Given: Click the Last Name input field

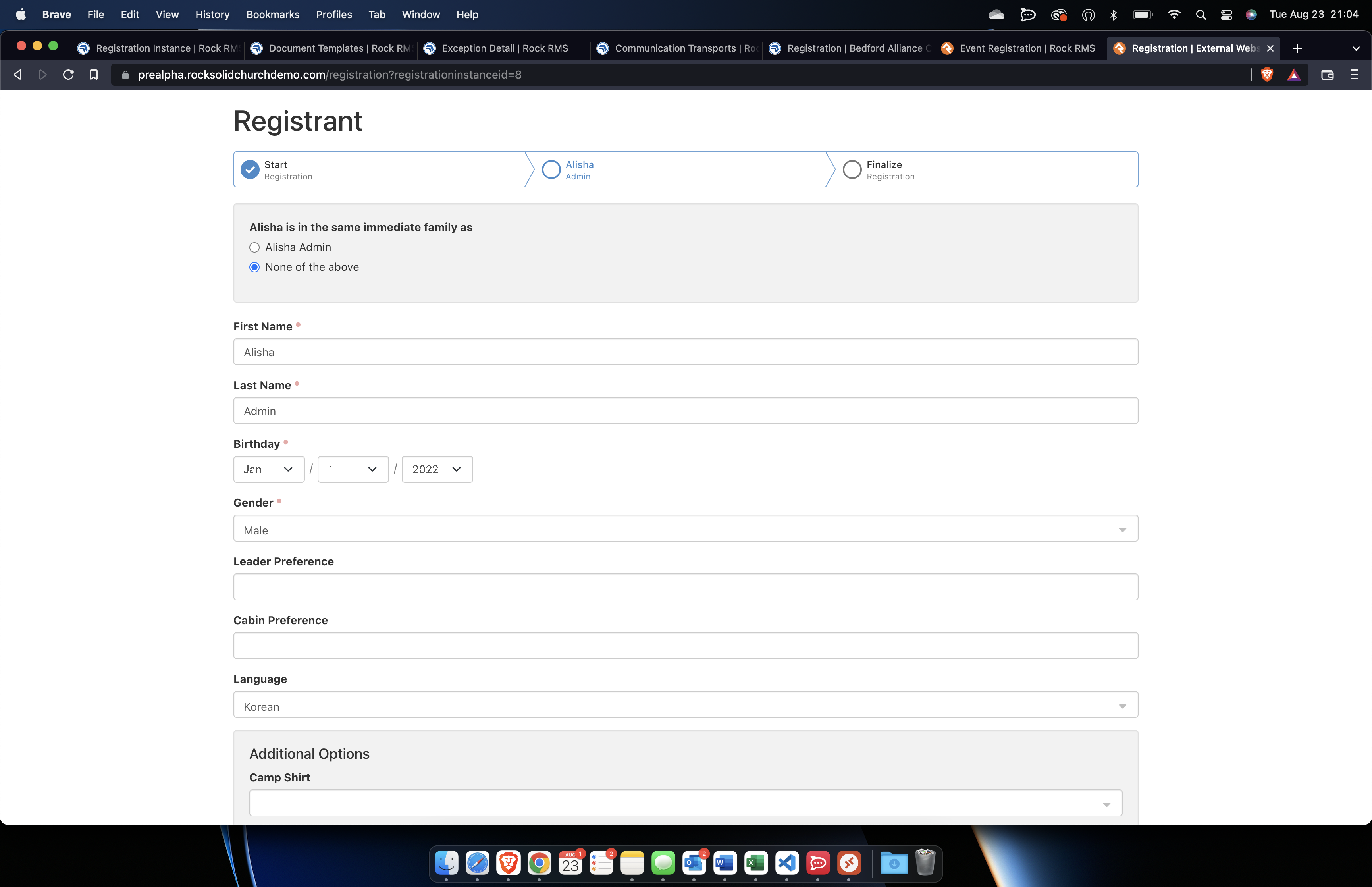Looking at the screenshot, I should [686, 411].
